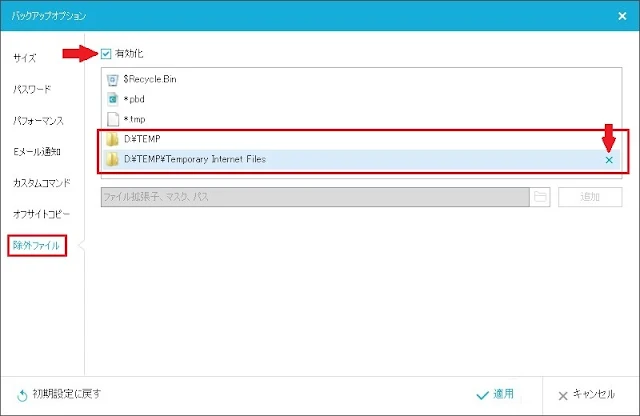This screenshot has height=416, width=640.
Task: Close the バックアップオプション dialog
Action: click(622, 16)
